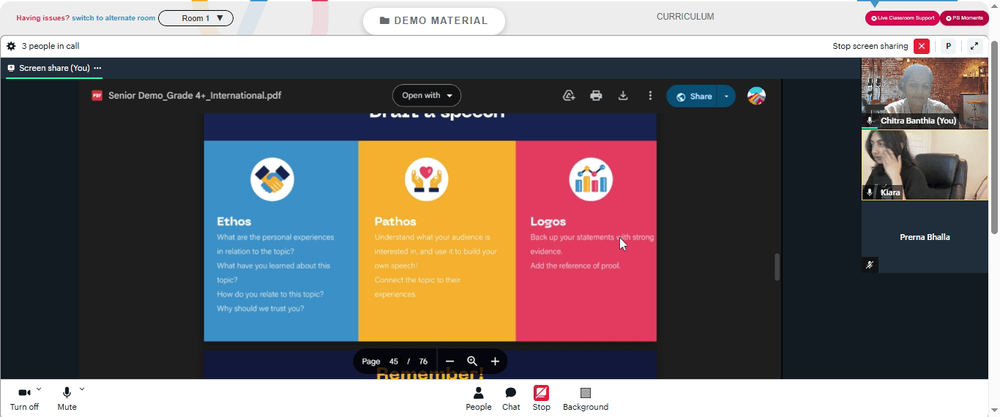The image size is (1000, 417).
Task: Open the DEMO MATERIAL tab
Action: click(434, 20)
